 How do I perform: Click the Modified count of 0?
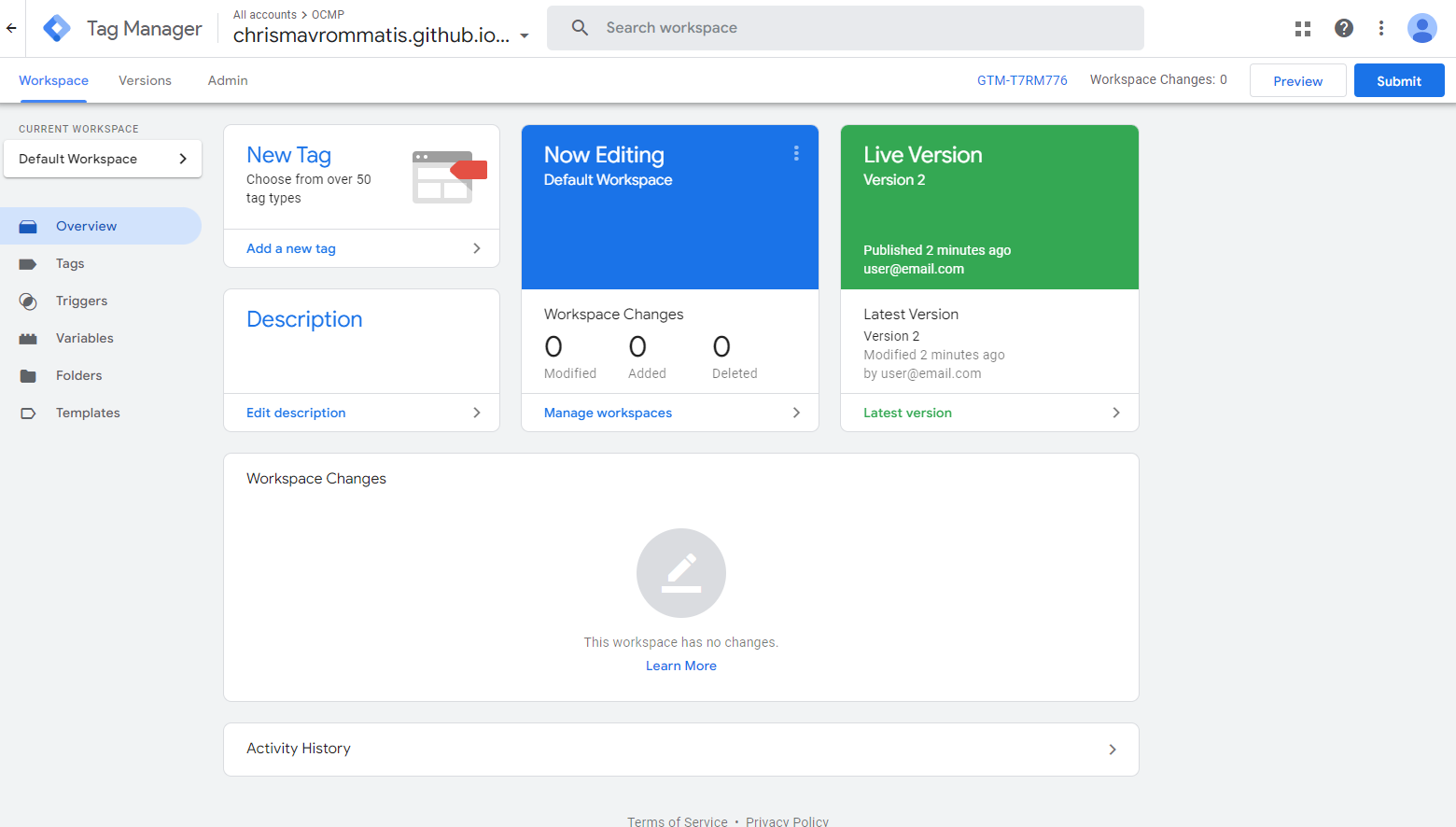(x=553, y=347)
